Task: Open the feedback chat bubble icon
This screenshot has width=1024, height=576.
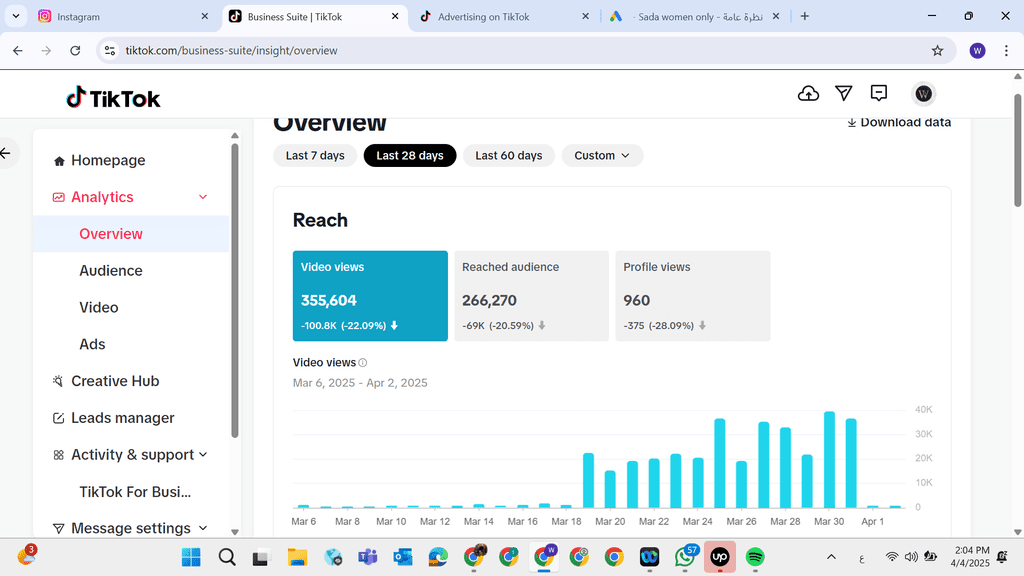Action: (x=879, y=93)
